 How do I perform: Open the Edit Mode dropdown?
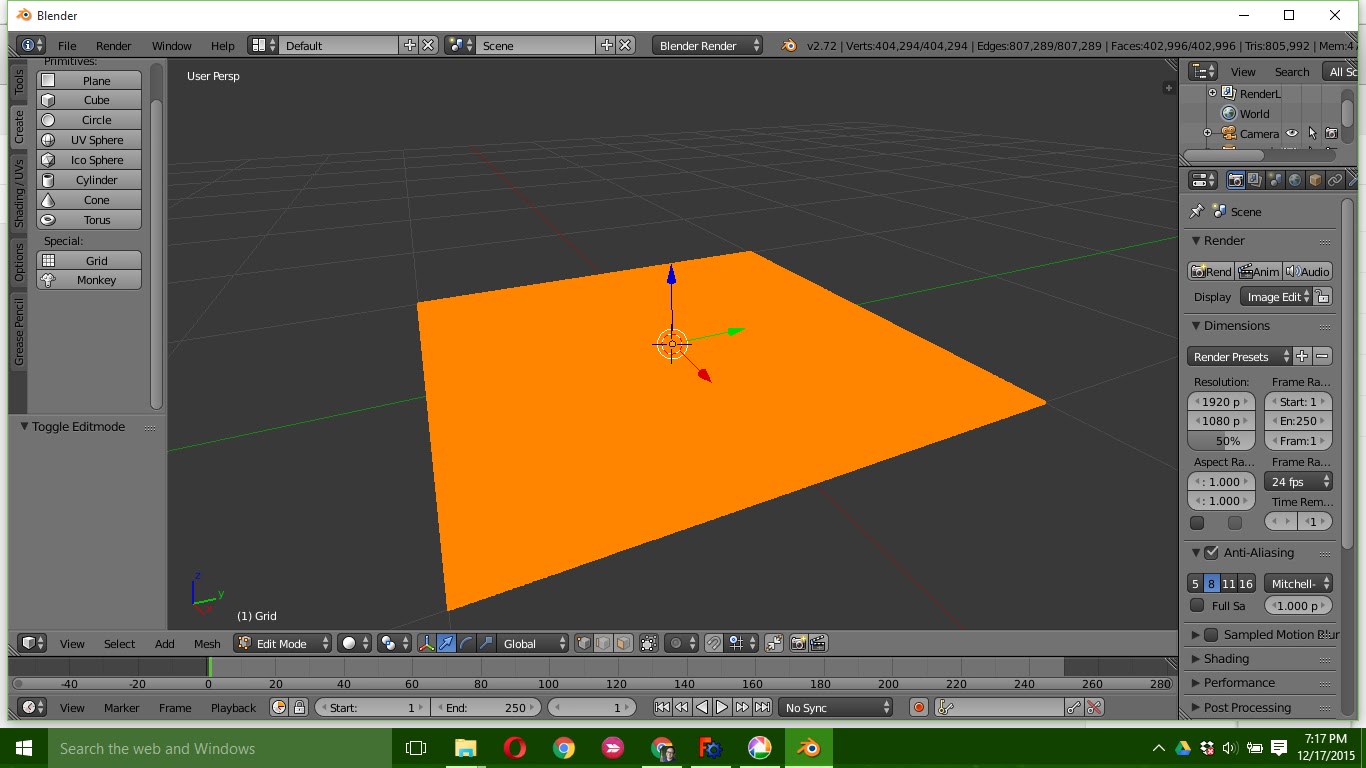283,643
